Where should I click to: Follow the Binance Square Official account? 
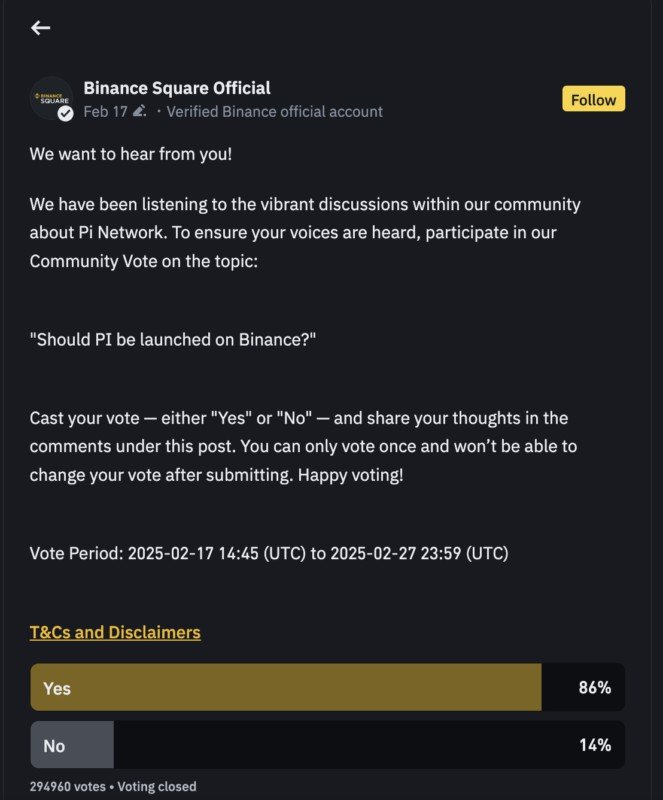pos(593,100)
